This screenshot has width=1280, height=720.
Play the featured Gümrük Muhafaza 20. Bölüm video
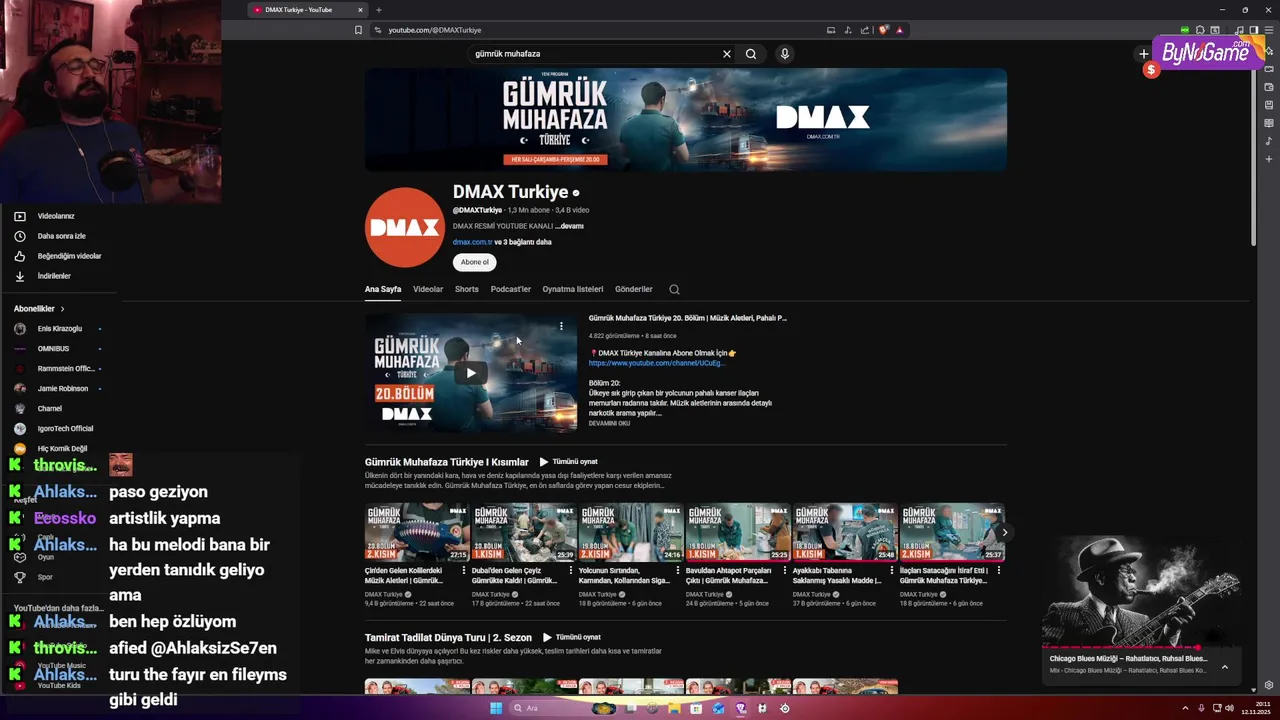[x=471, y=373]
